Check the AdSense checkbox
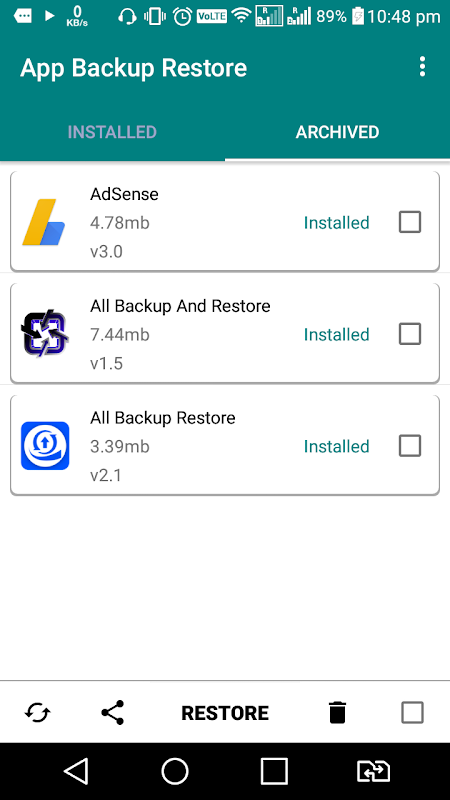Viewport: 450px width, 800px height. click(410, 222)
